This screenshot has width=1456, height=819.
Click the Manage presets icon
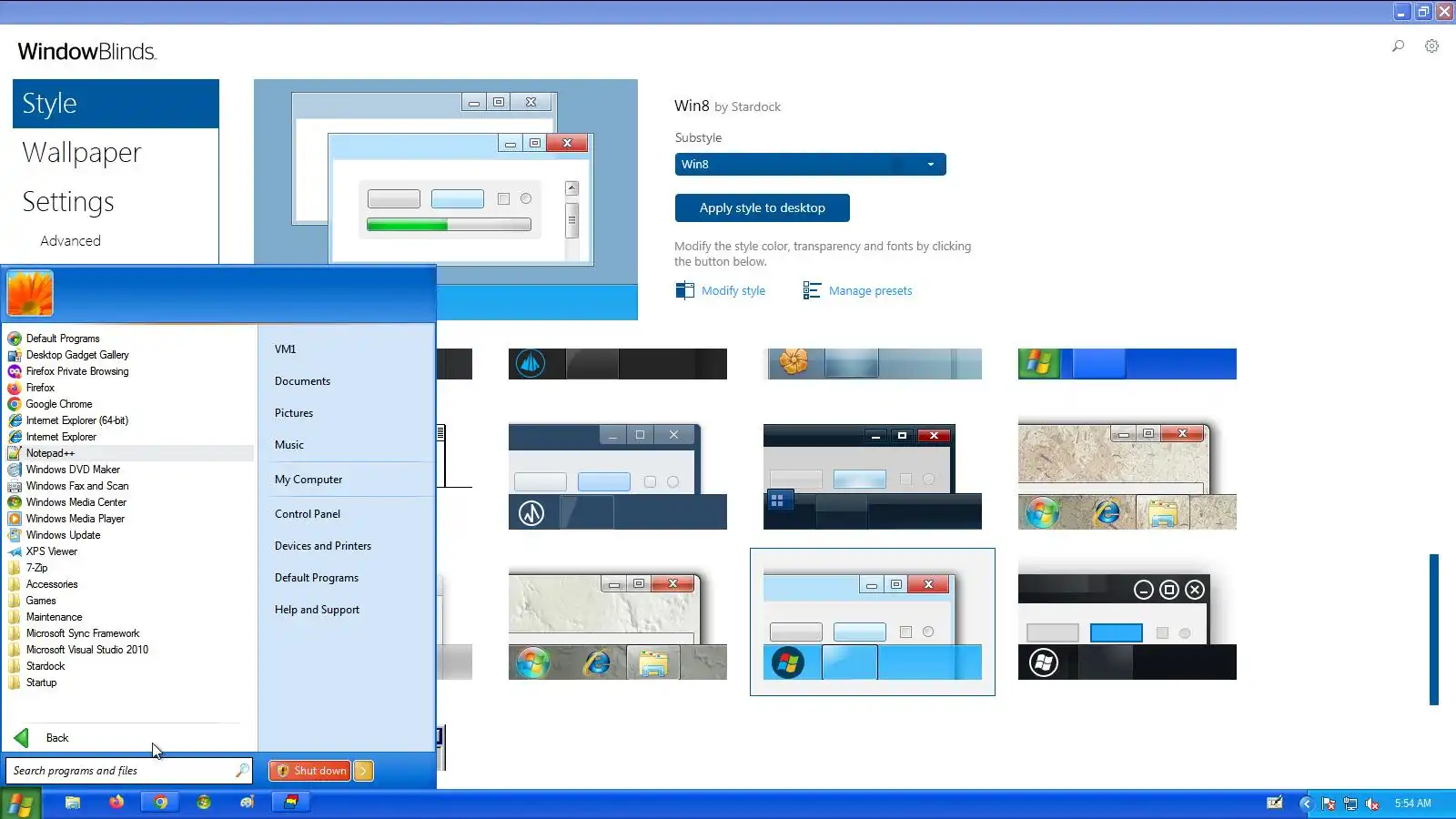pos(812,290)
